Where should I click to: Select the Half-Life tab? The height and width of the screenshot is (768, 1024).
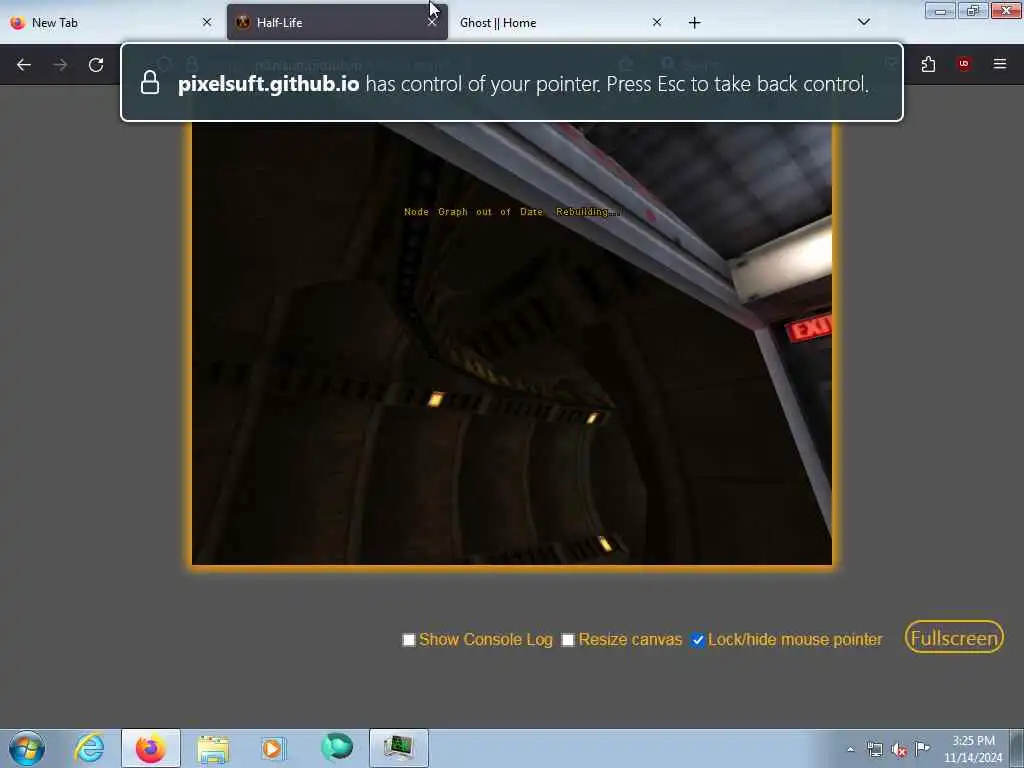(x=337, y=23)
